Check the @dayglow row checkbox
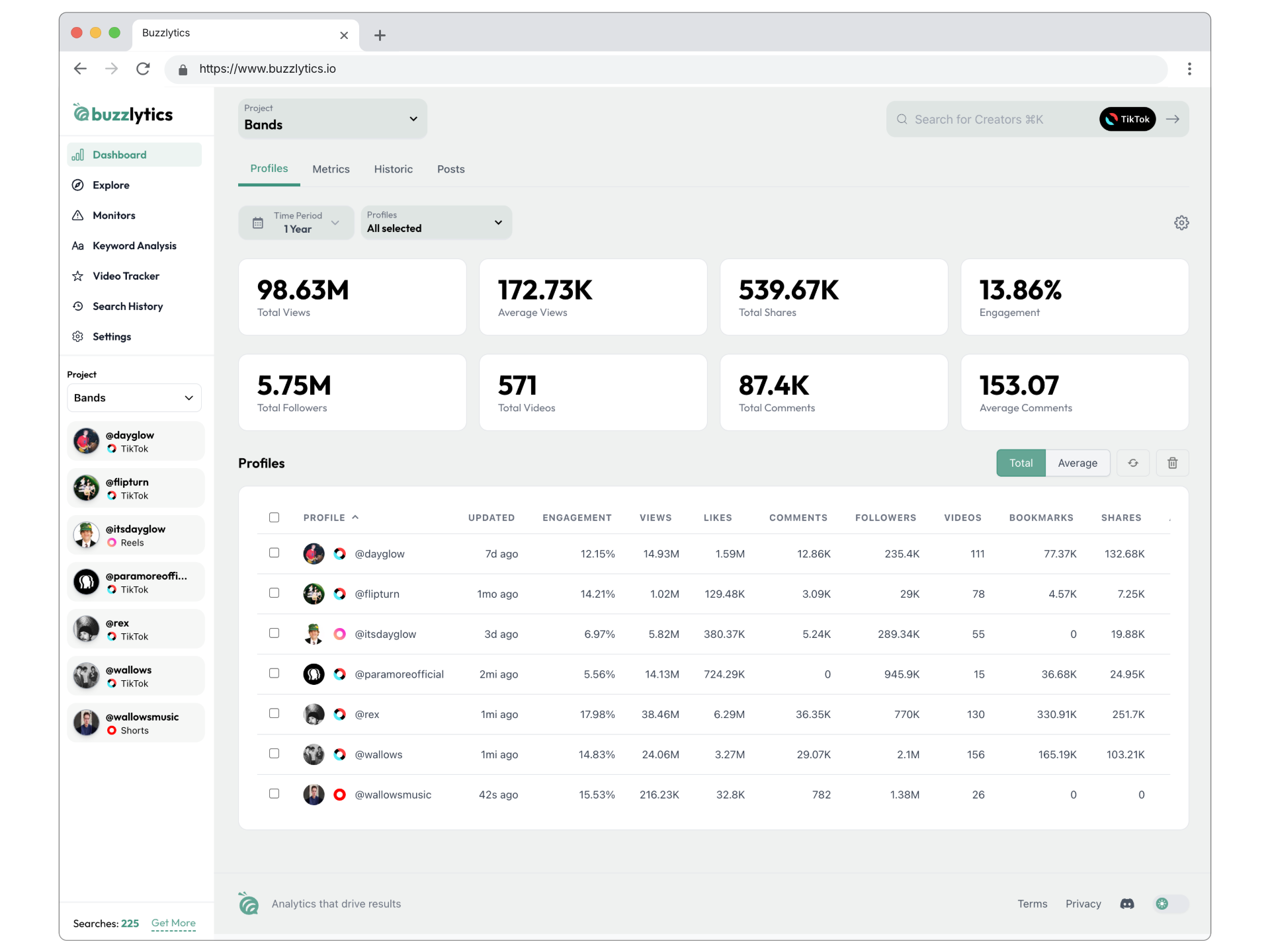The width and height of the screenshot is (1270, 952). click(274, 553)
